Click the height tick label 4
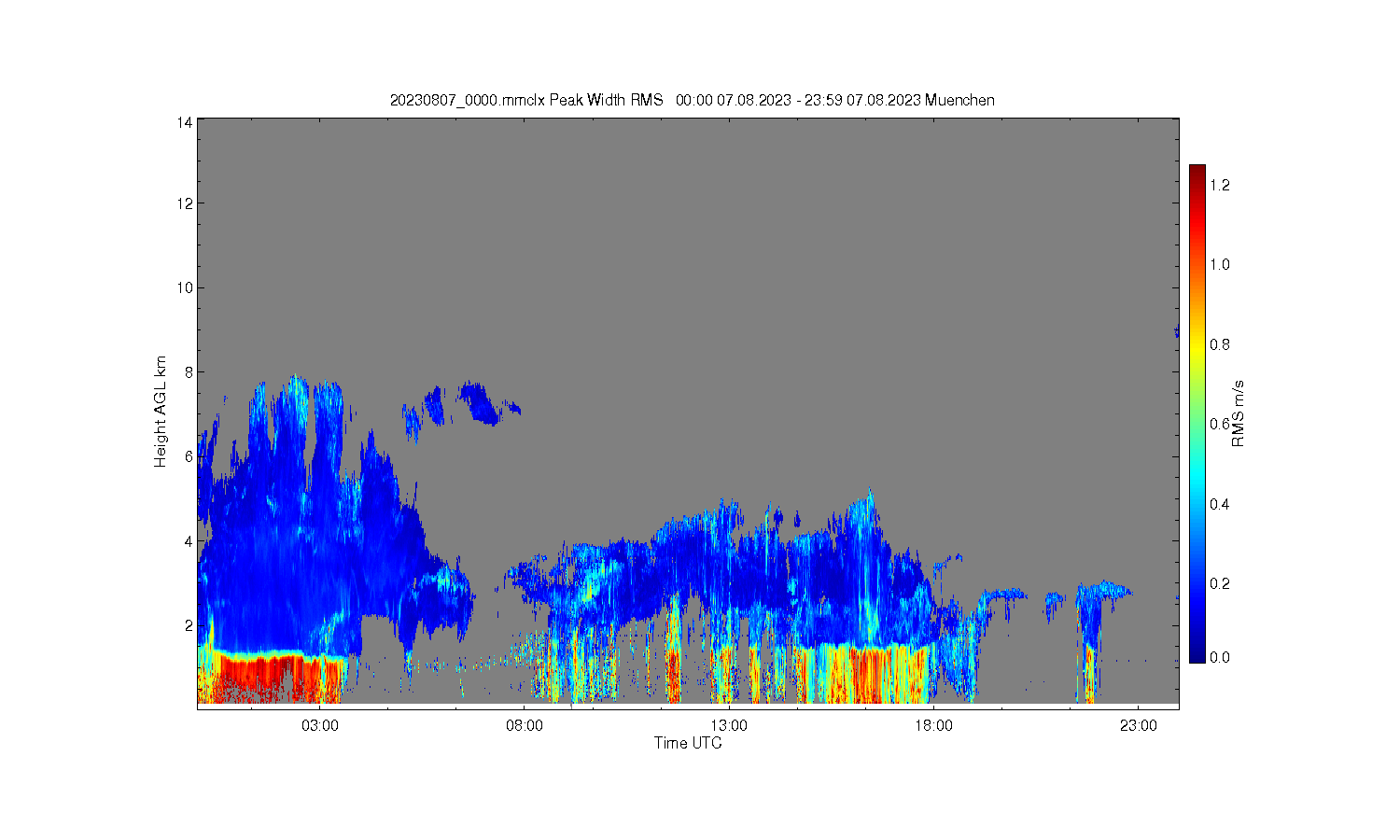Viewport: 1400px width, 840px height. coord(188,540)
